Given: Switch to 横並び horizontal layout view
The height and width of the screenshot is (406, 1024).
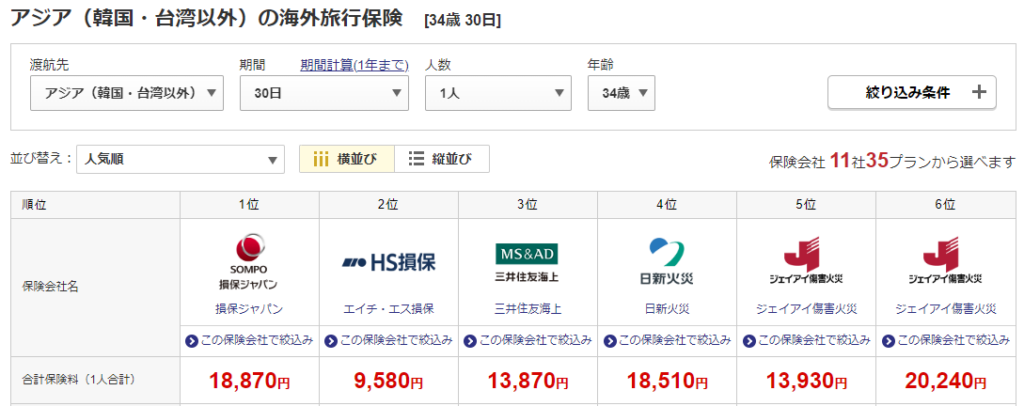Looking at the screenshot, I should 347,159.
